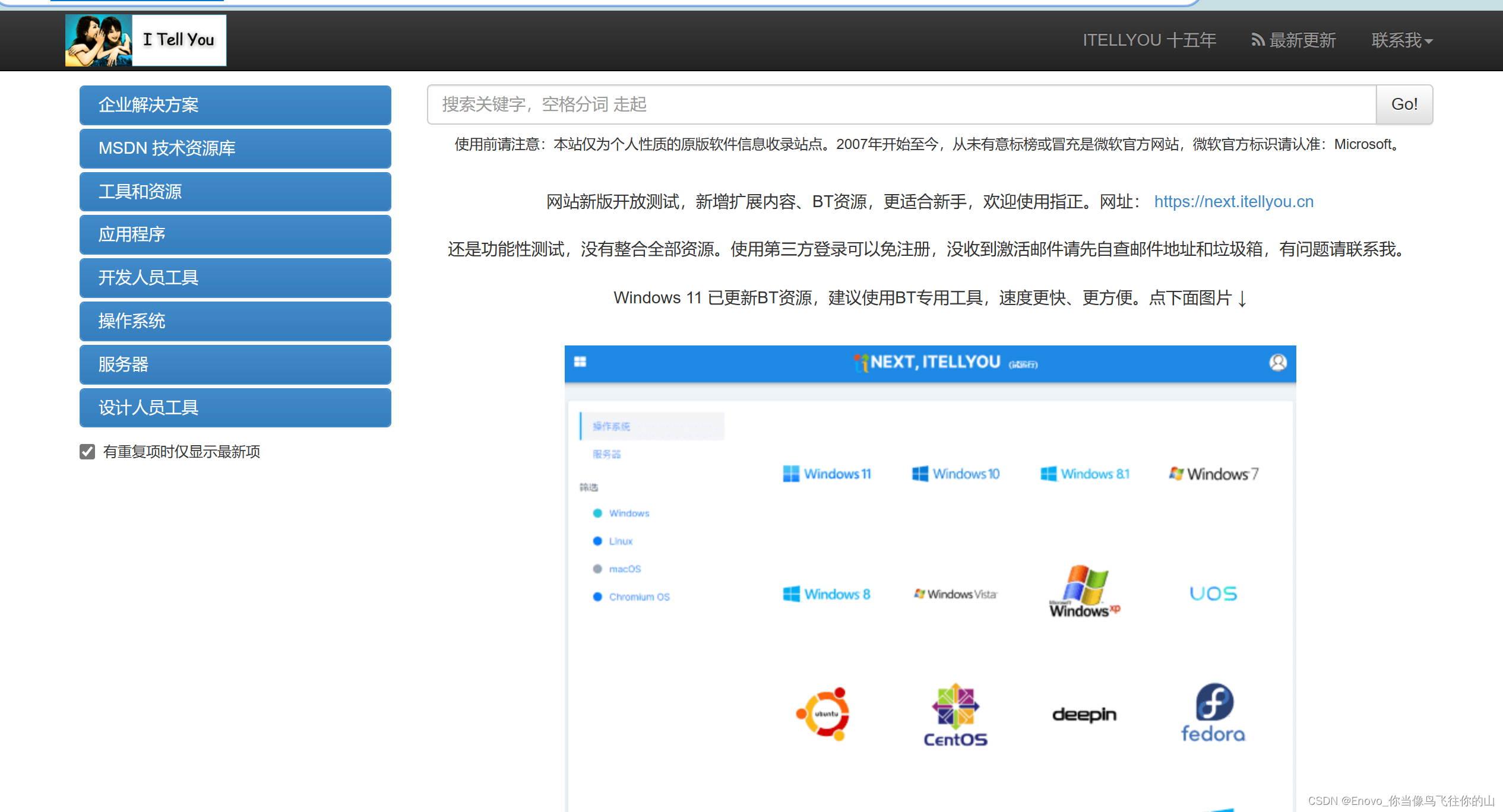Expand the 操作系统 category panel

[235, 321]
